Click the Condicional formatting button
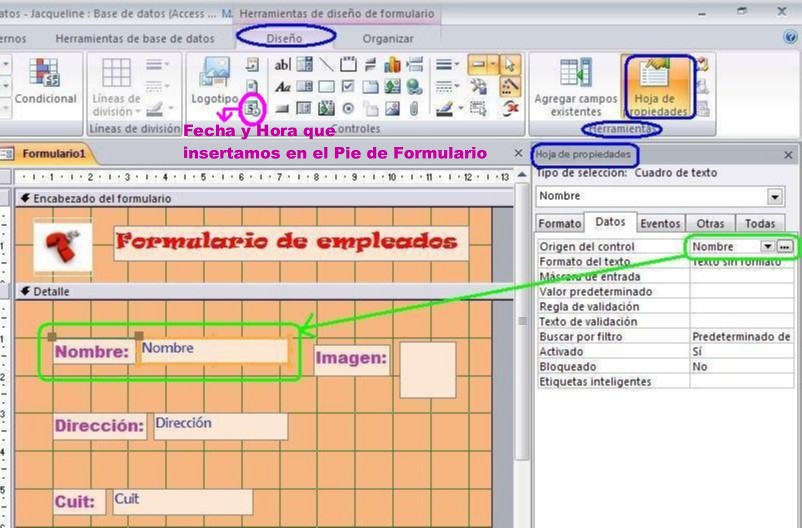 [x=46, y=82]
